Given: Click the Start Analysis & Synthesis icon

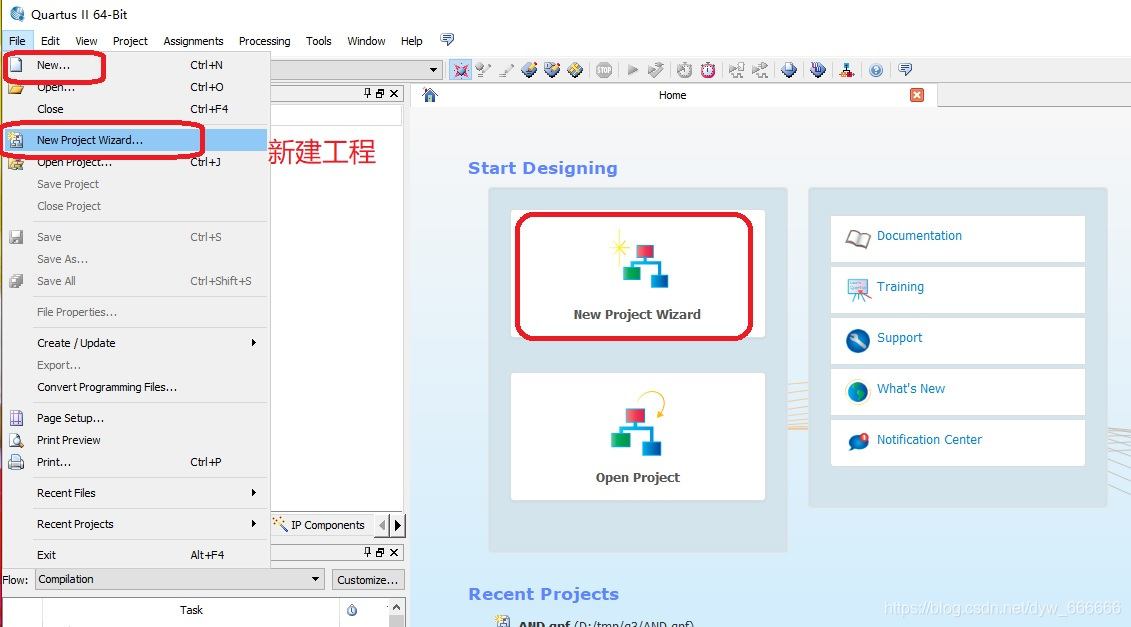Looking at the screenshot, I should pos(656,70).
